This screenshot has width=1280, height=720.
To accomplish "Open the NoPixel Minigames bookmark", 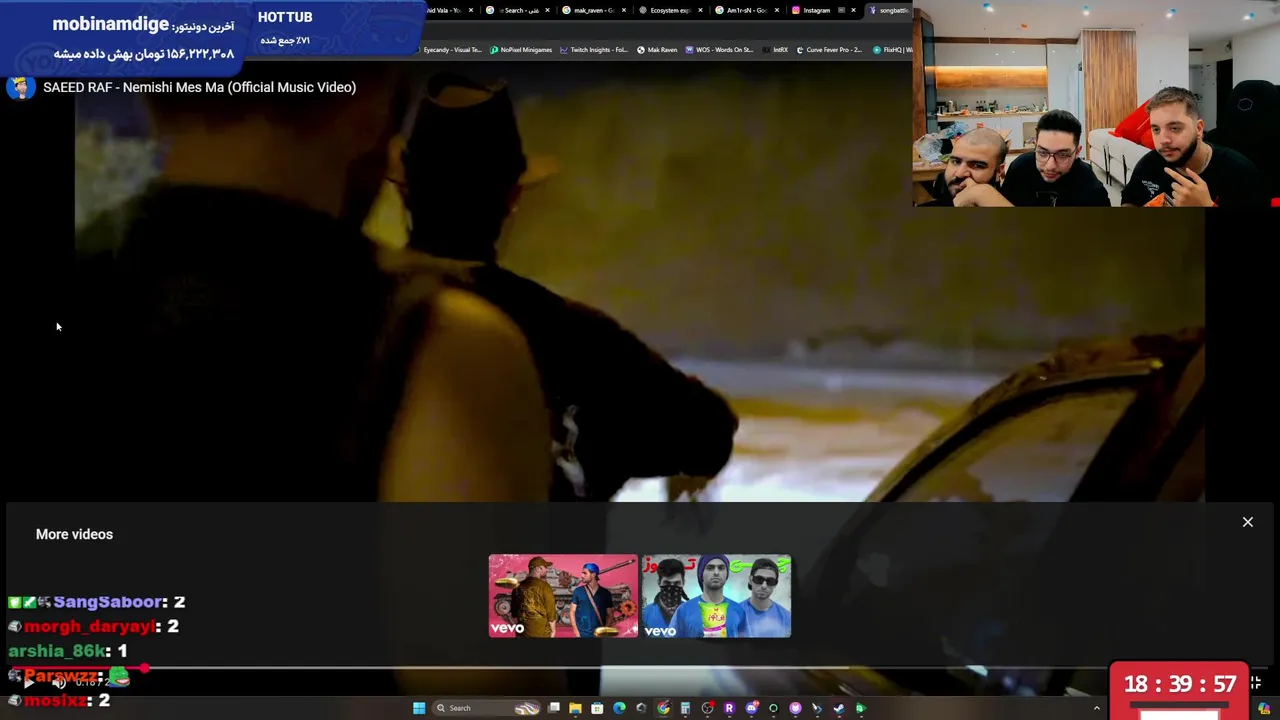I will coord(521,50).
